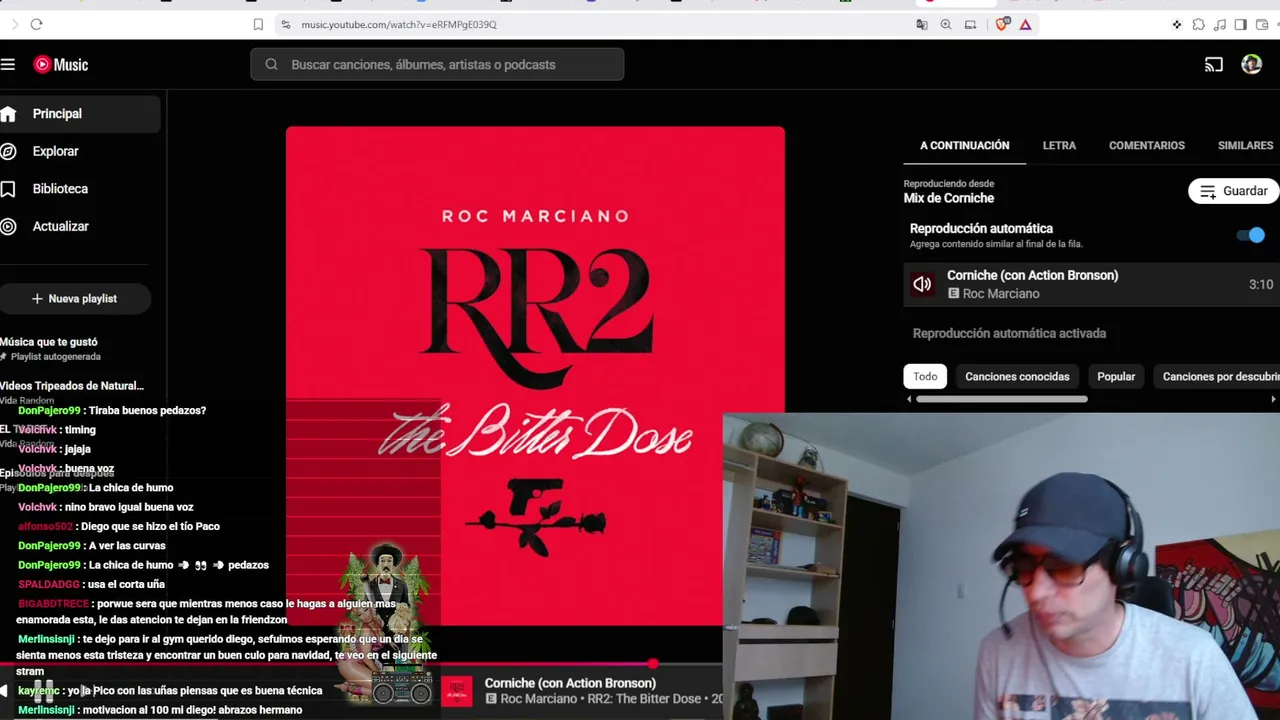The height and width of the screenshot is (720, 1280).
Task: Open the Brave Rewards triangle icon
Action: coord(1025,24)
